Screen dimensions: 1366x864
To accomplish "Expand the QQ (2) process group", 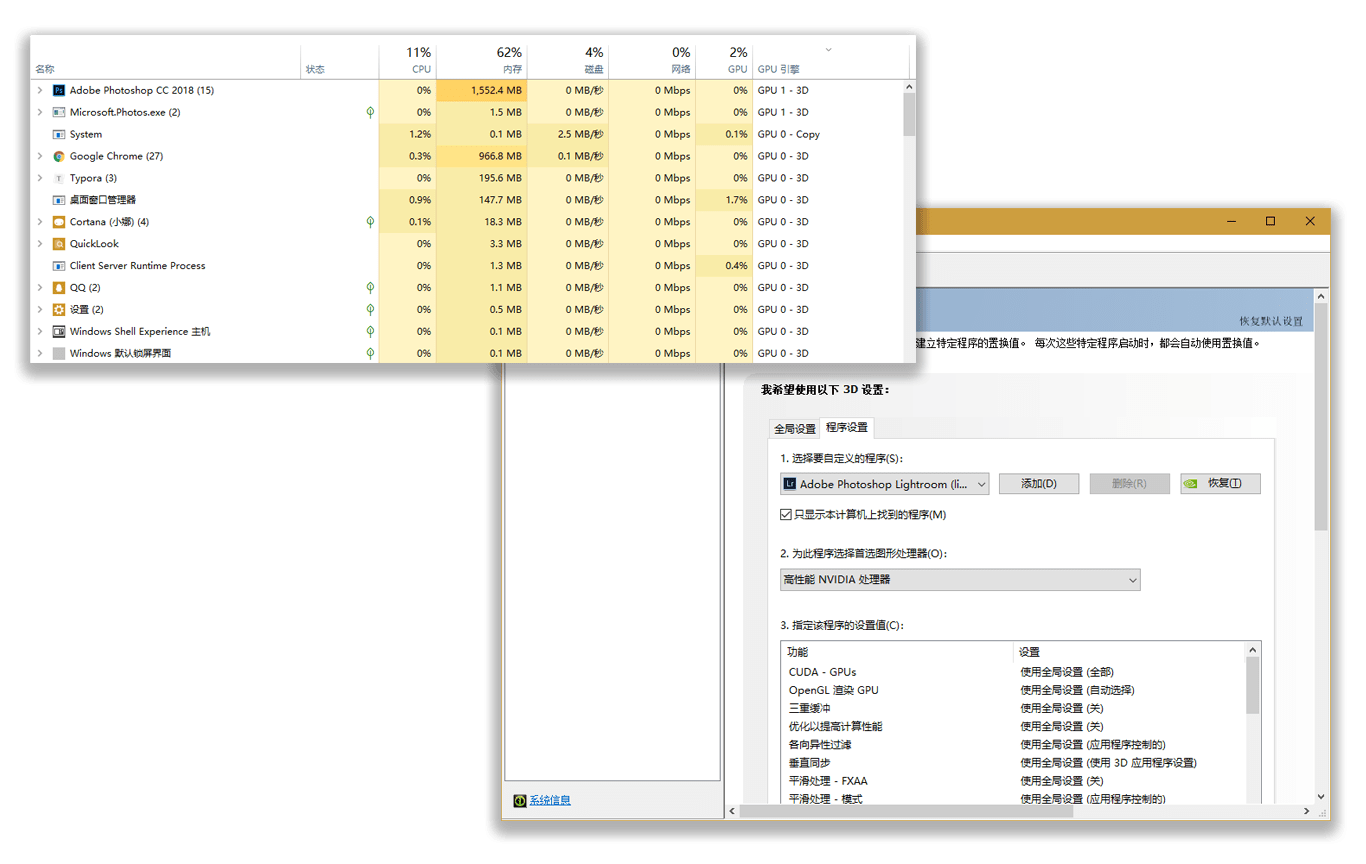I will 40,288.
